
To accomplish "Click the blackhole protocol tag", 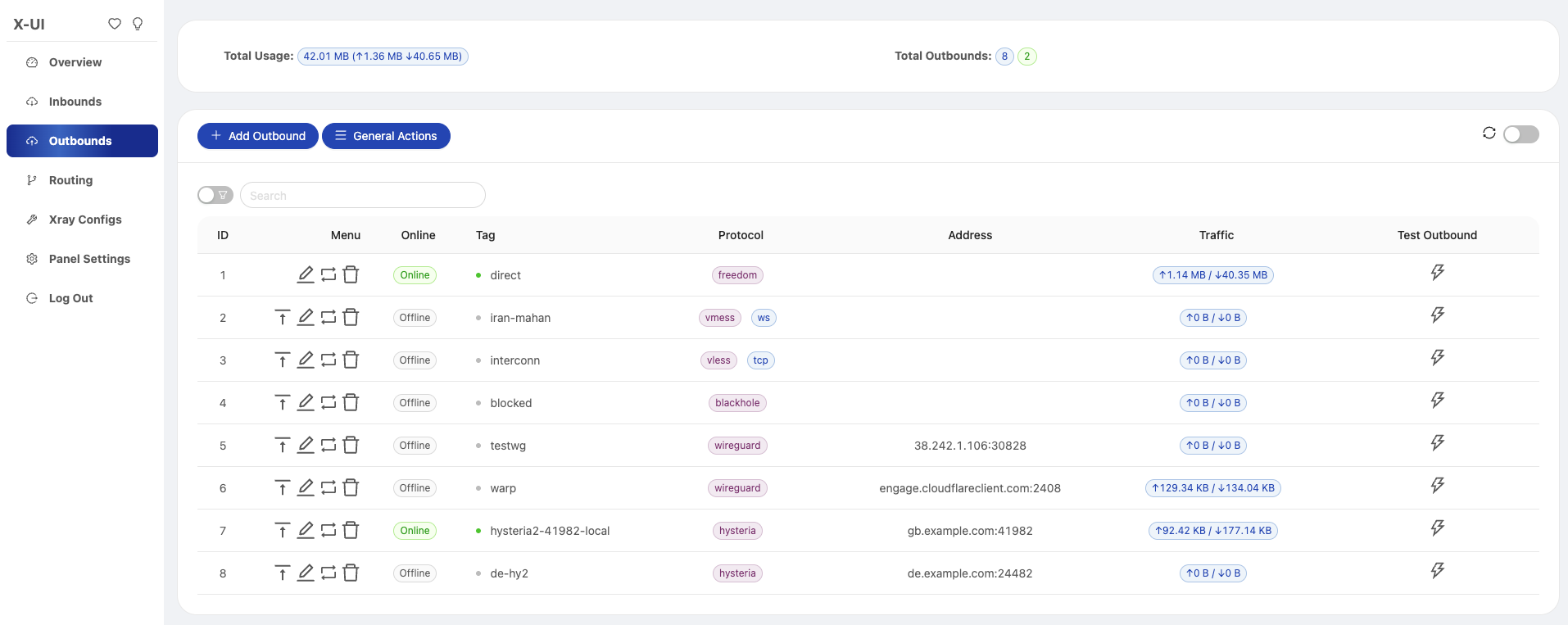I will (x=737, y=403).
